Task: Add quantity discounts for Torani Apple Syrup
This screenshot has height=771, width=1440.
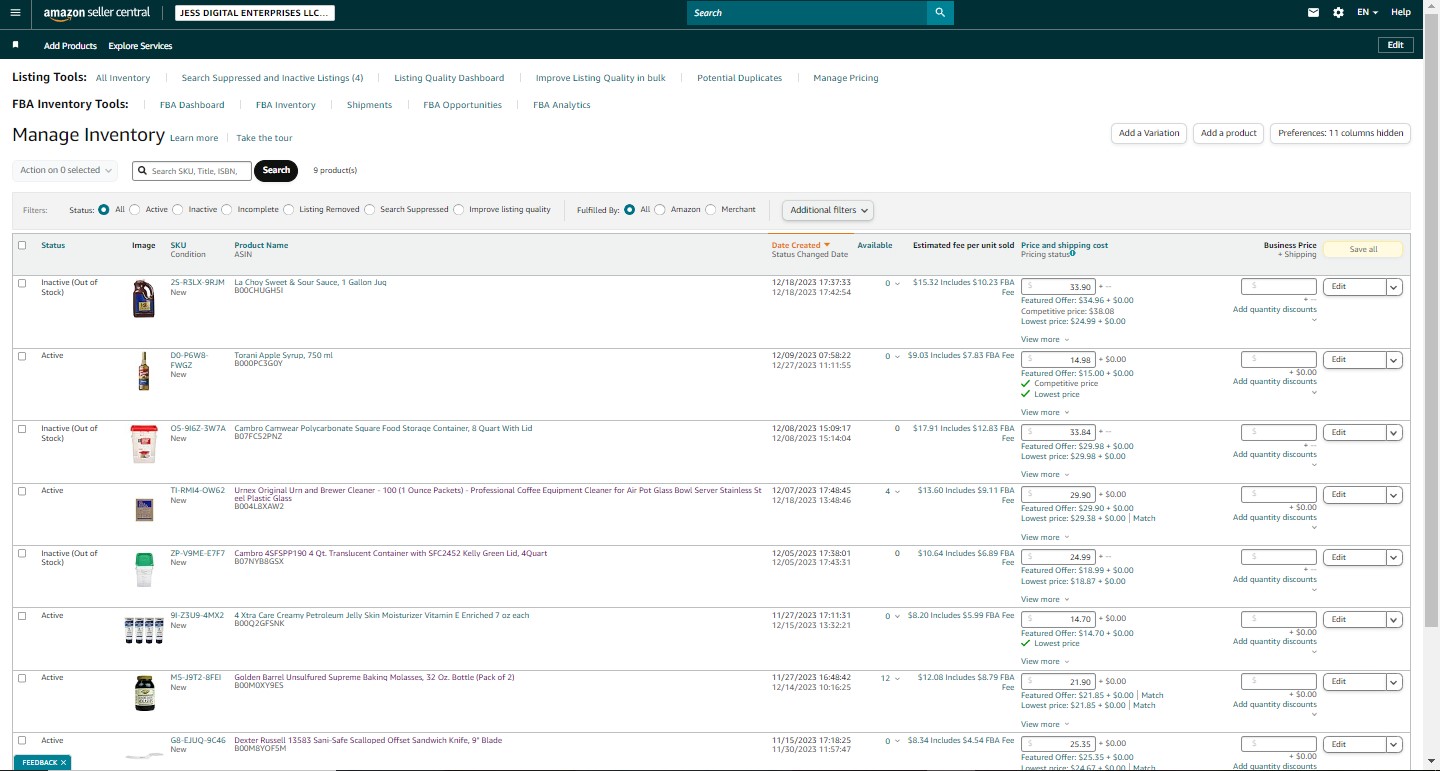Action: (x=1275, y=381)
